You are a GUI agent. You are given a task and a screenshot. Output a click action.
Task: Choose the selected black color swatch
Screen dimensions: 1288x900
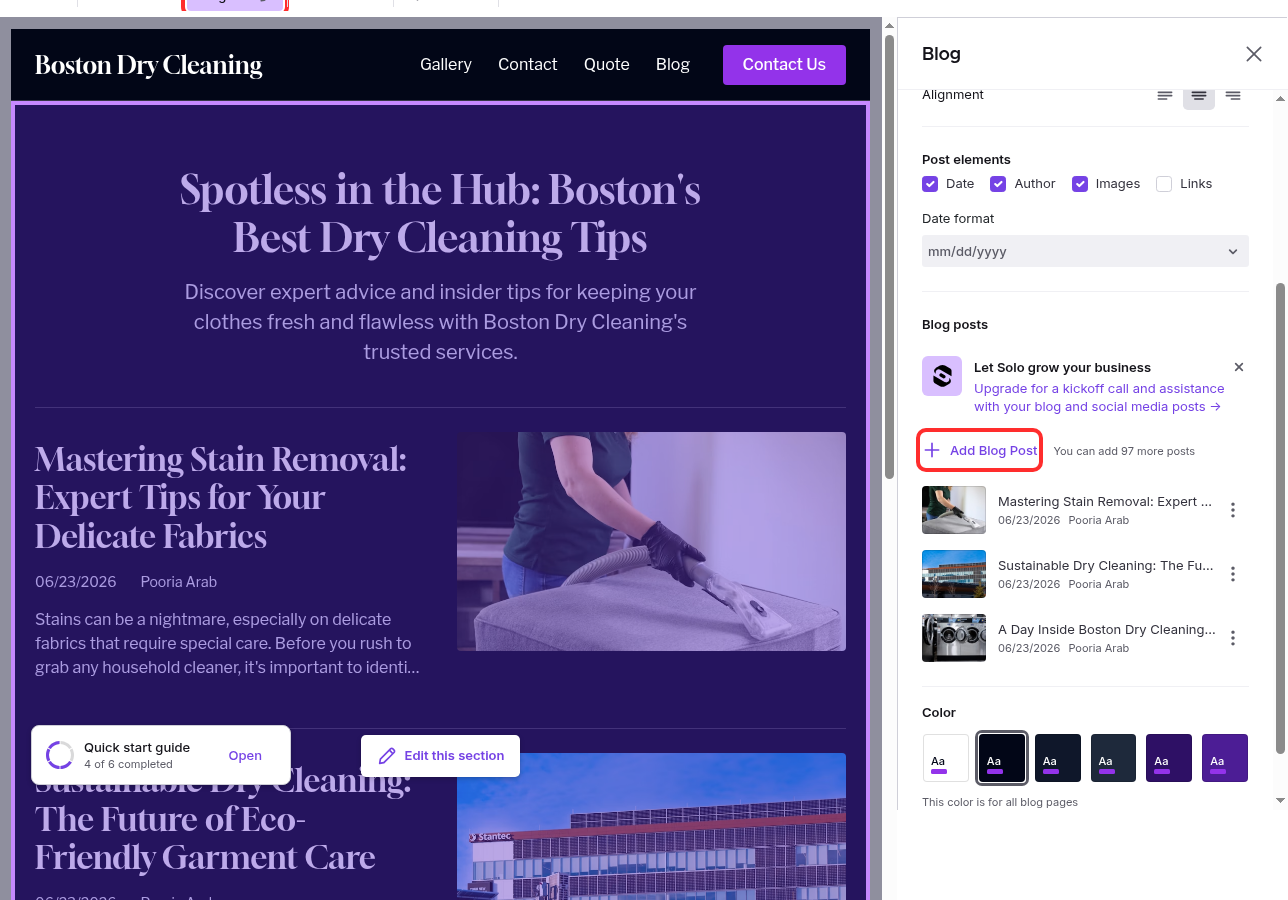tap(1002, 758)
